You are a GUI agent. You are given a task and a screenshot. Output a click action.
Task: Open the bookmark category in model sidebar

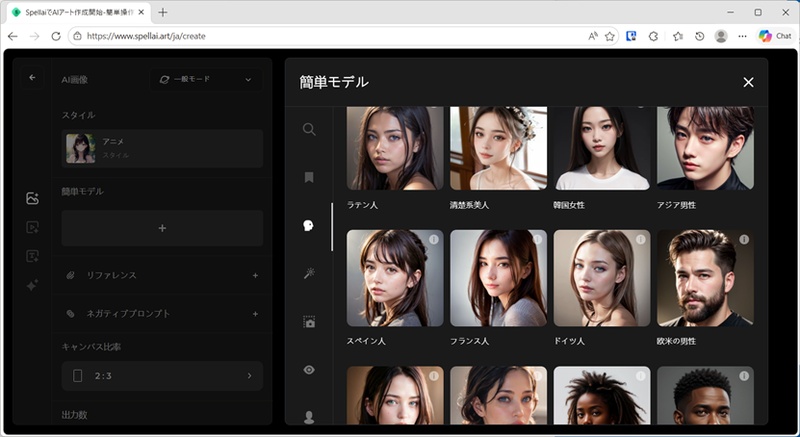pos(309,177)
